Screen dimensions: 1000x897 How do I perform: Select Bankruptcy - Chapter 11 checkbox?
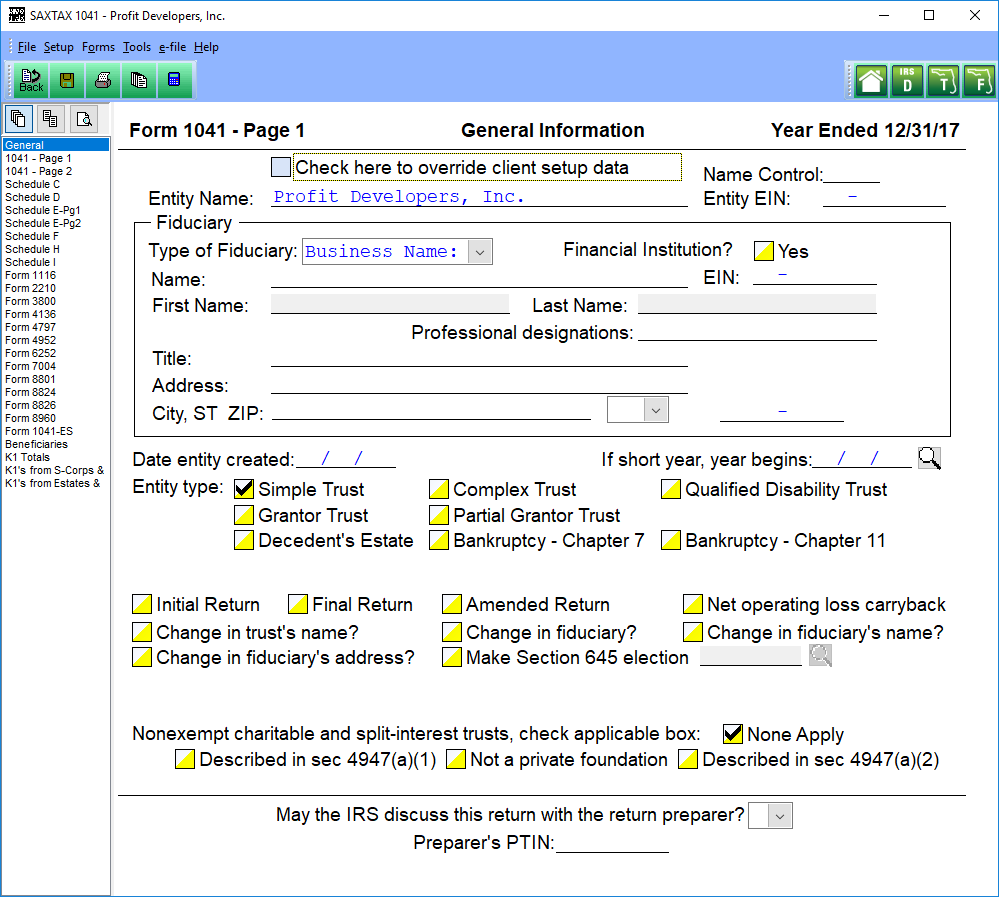tap(670, 540)
